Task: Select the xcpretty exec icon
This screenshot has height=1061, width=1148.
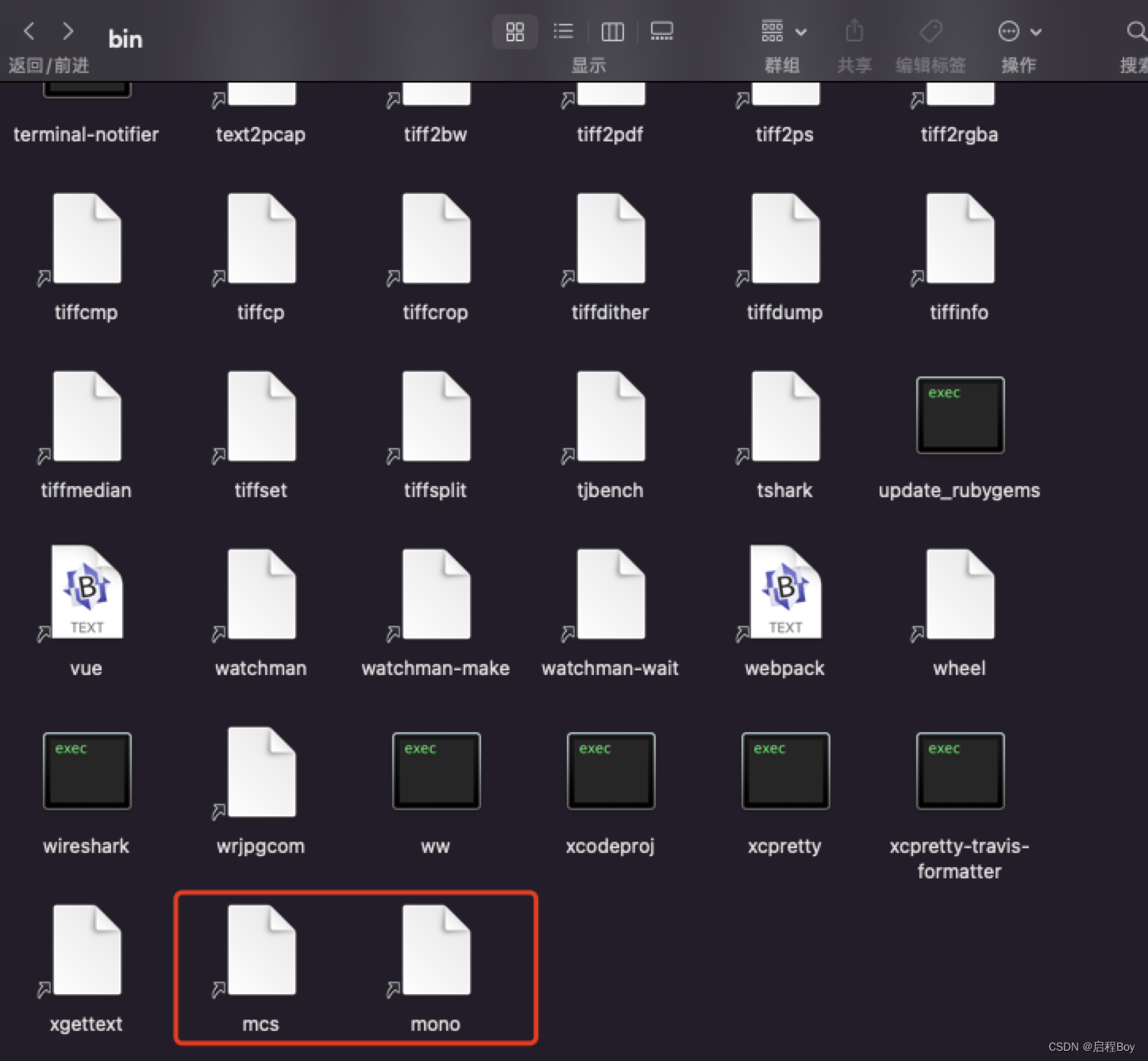Action: (785, 771)
